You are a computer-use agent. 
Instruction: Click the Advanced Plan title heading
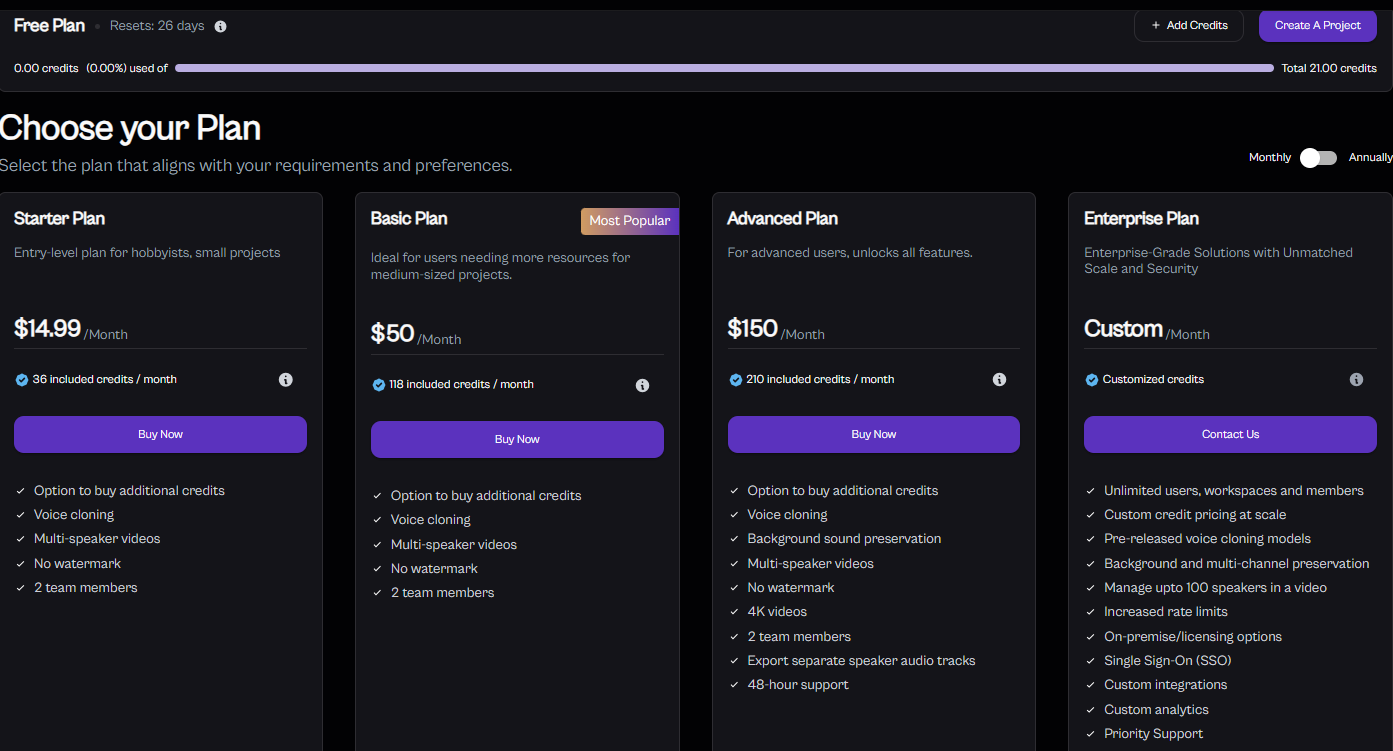tap(782, 219)
